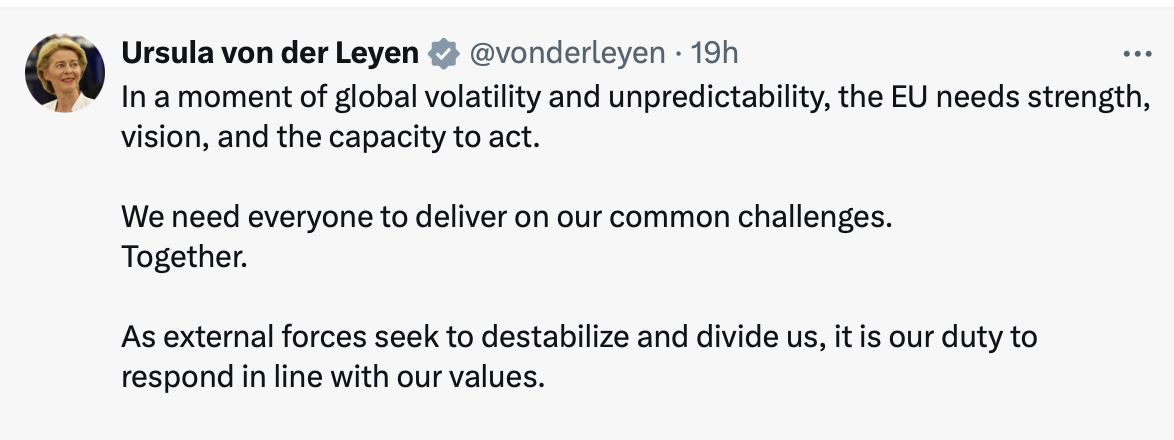Click the verified badge beside the name

(x=444, y=54)
